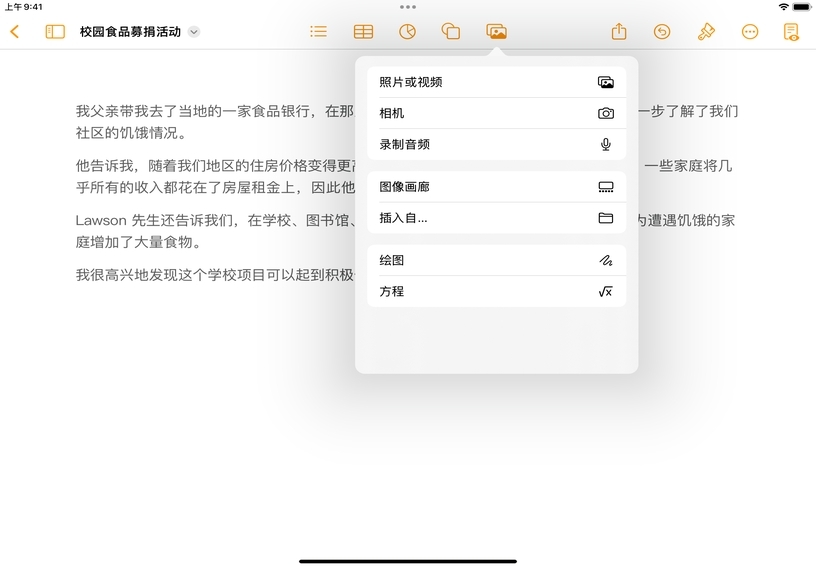Image resolution: width=816 pixels, height=567 pixels.
Task: Open the insert shape icon
Action: pos(451,32)
